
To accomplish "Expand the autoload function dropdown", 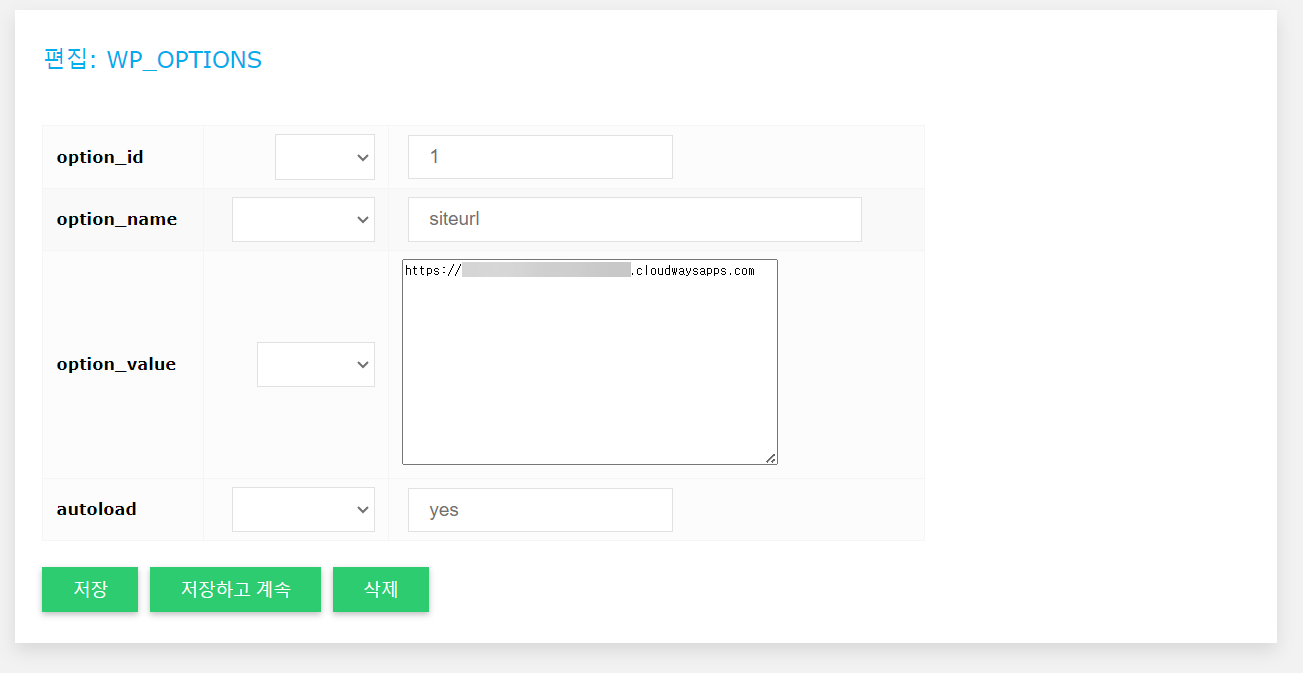I will point(303,510).
